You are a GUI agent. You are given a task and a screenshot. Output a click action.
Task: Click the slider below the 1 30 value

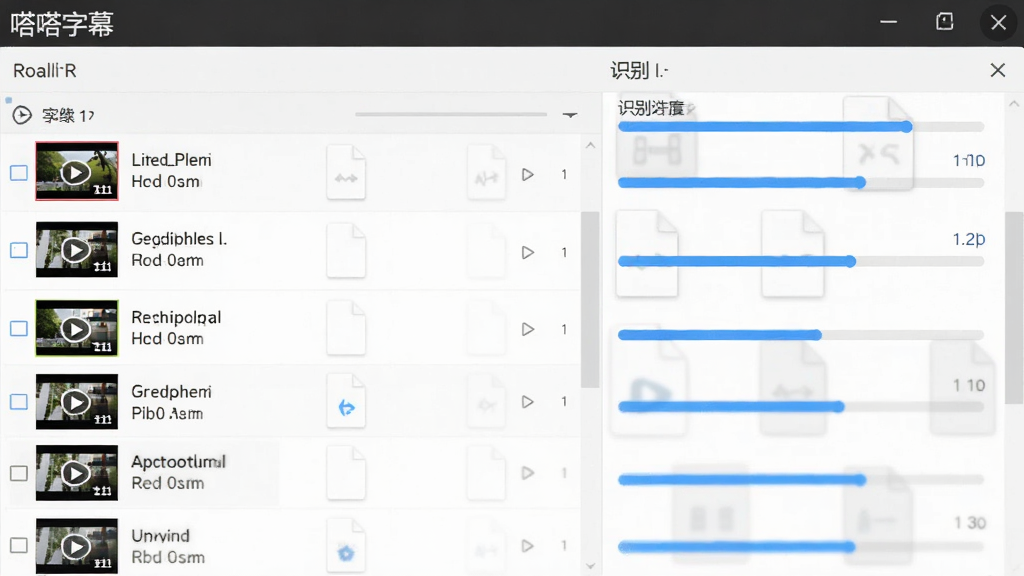pyautogui.click(x=801, y=547)
